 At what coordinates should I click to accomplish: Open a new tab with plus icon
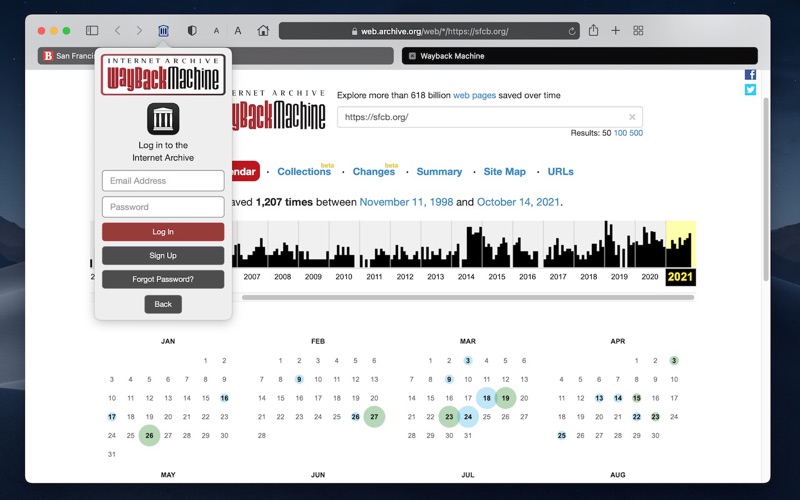tap(615, 31)
